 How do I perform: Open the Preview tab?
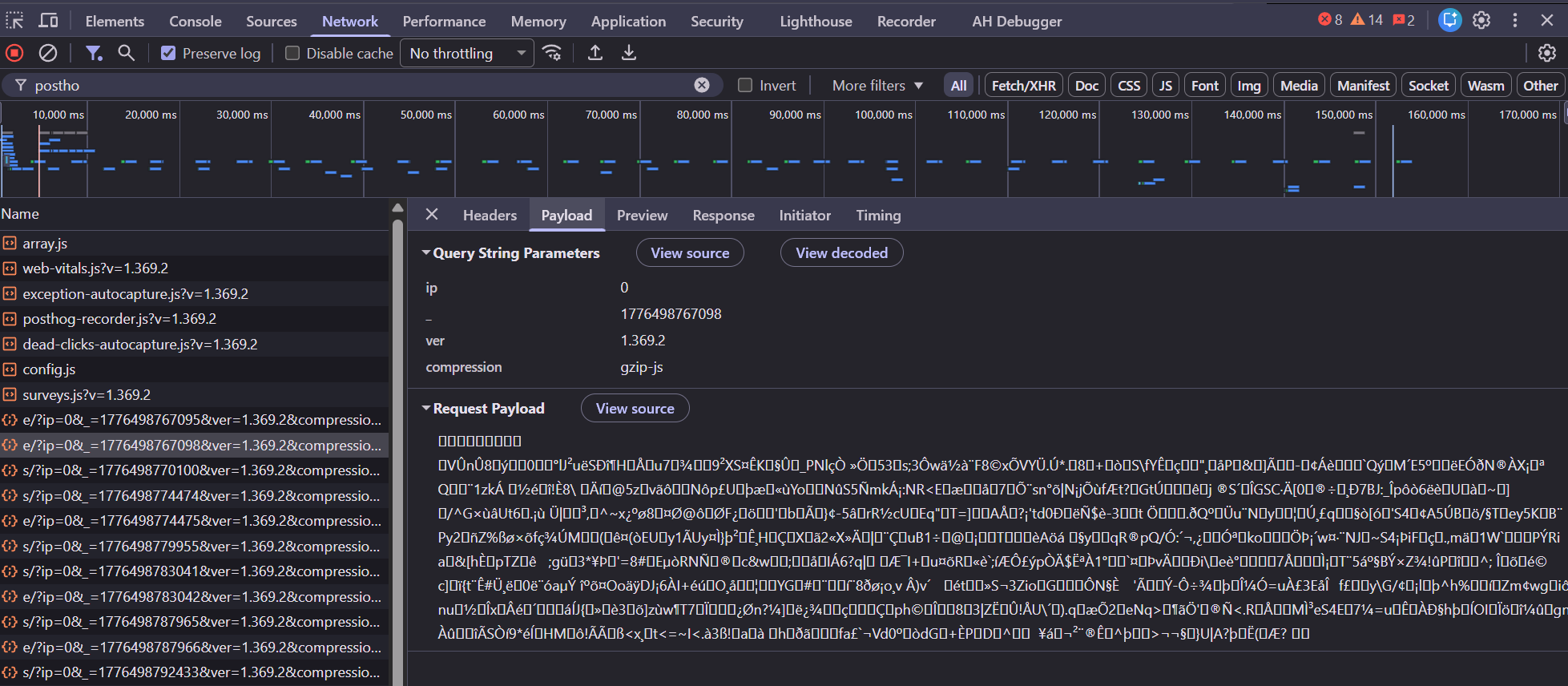(642, 215)
